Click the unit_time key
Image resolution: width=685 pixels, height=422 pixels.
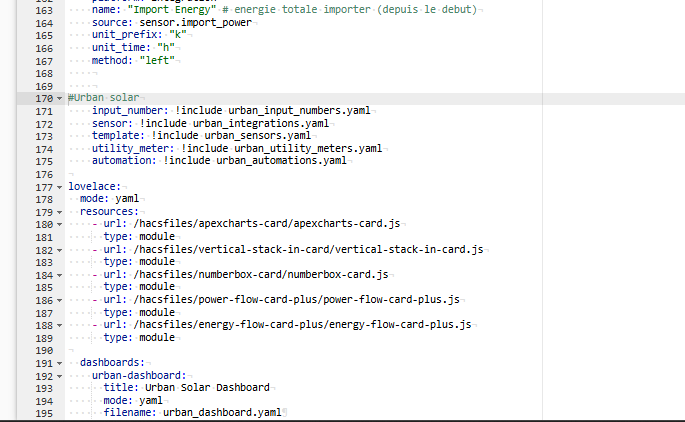(x=121, y=48)
